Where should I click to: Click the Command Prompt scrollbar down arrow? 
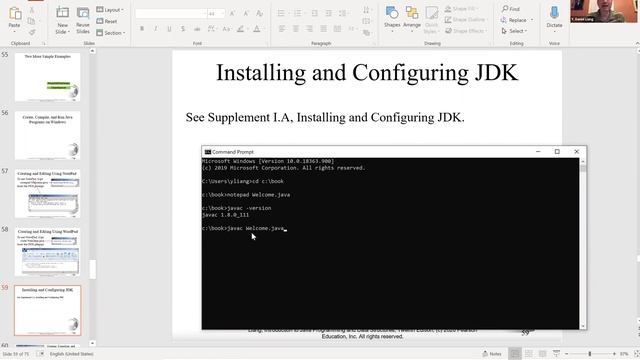[583, 326]
